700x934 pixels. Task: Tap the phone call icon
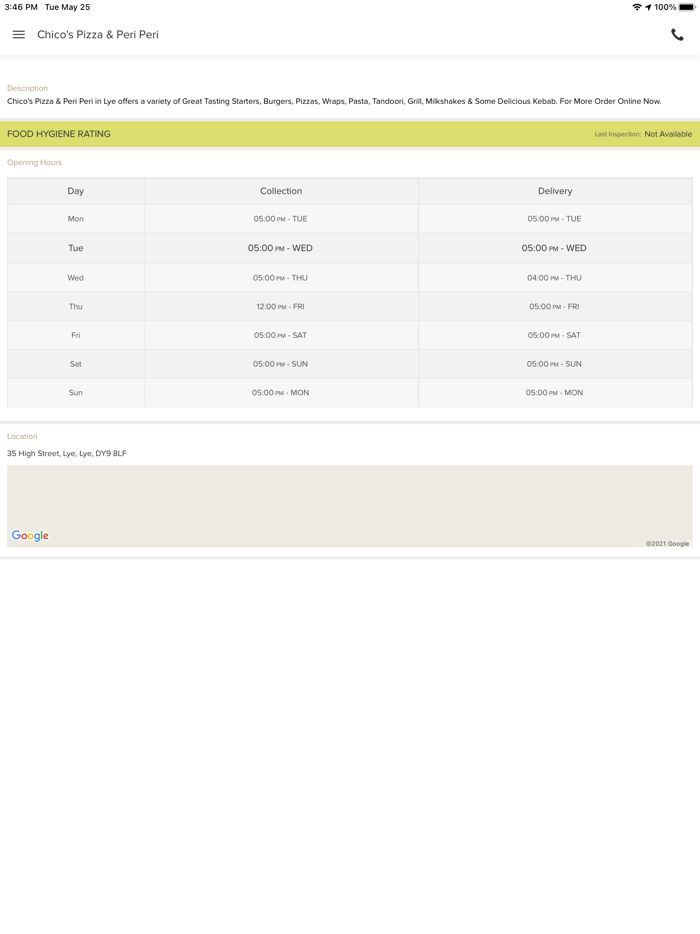click(x=677, y=35)
